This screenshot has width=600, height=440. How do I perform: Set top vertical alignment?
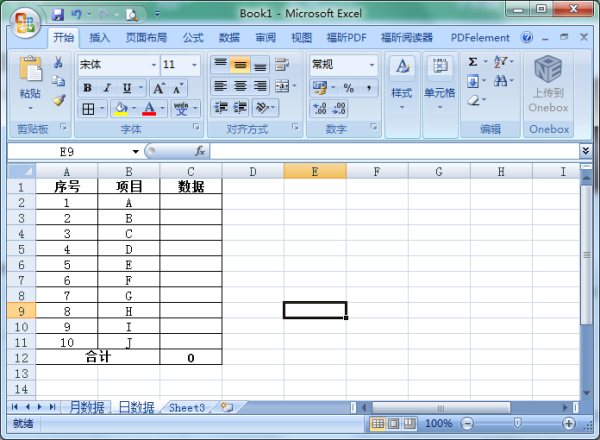(x=221, y=64)
